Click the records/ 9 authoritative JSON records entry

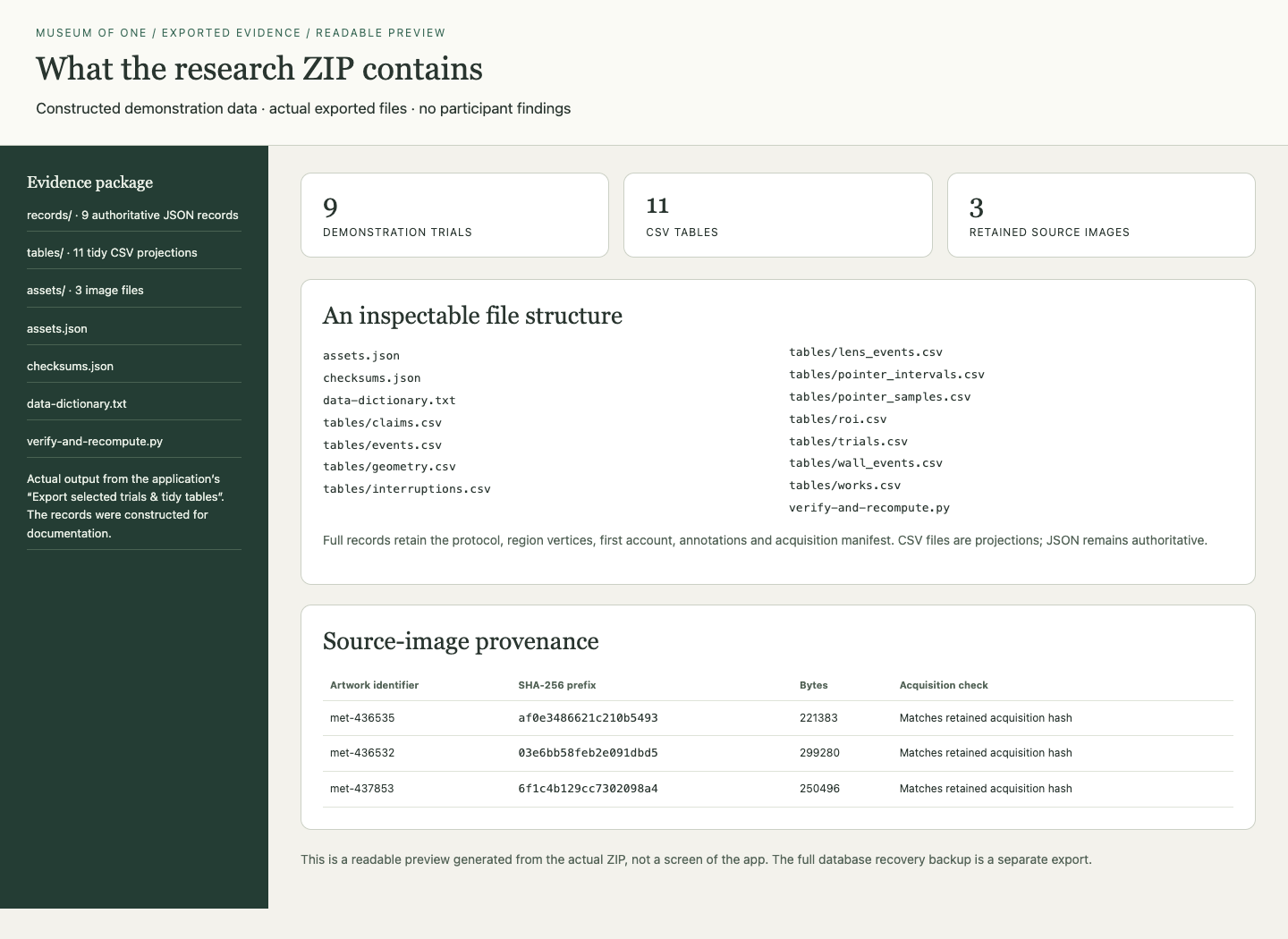coord(133,216)
